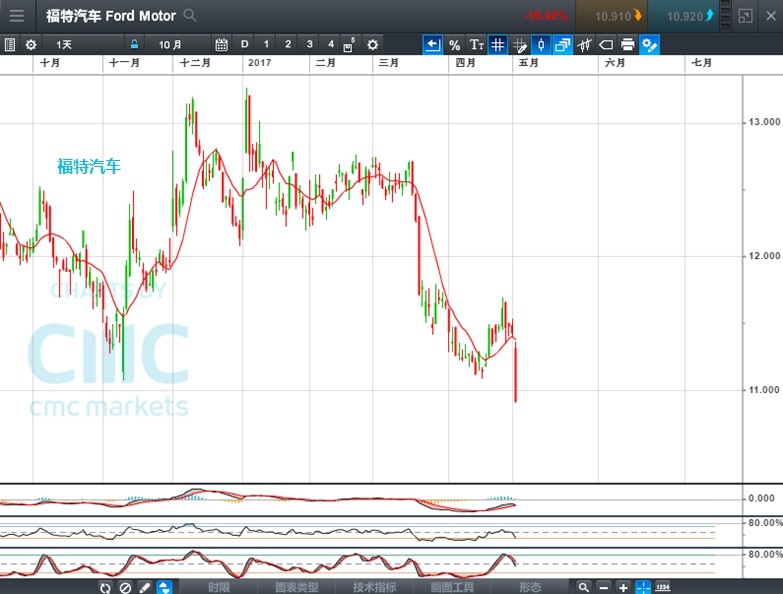Click the magnifier zoom icon at bottom
This screenshot has height=594, width=783.
tap(583, 587)
